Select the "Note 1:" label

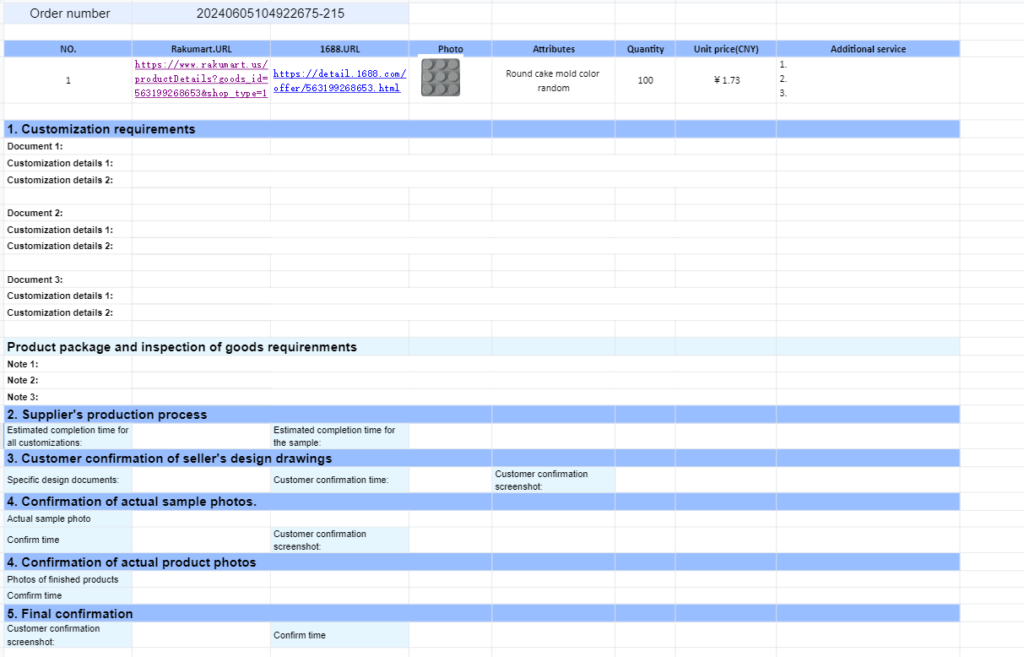click(x=23, y=364)
